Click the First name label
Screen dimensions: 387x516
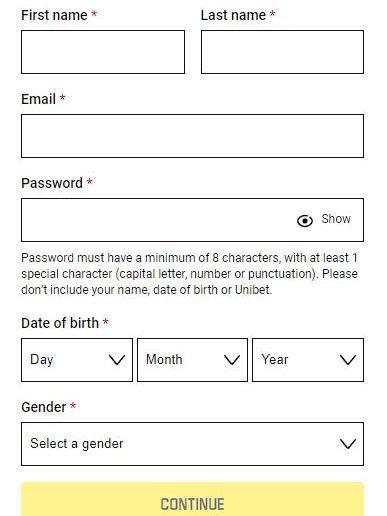[54, 15]
